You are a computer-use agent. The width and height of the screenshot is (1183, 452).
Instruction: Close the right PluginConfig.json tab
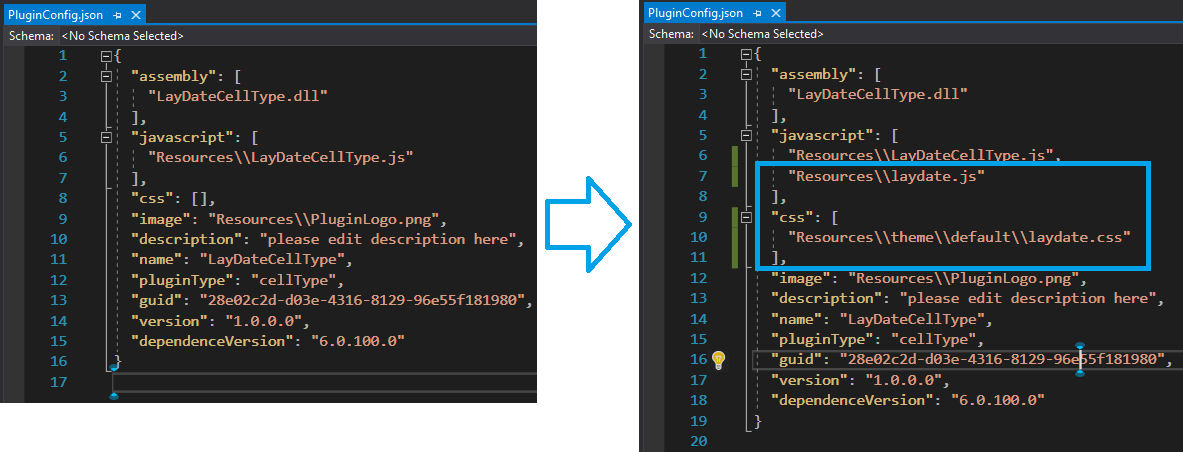click(776, 14)
